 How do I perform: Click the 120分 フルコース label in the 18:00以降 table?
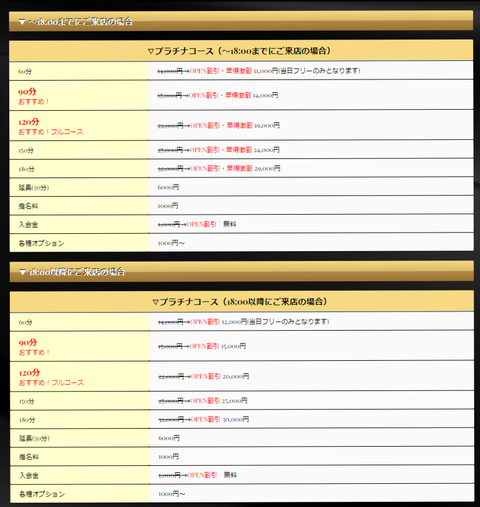[x=51, y=377]
